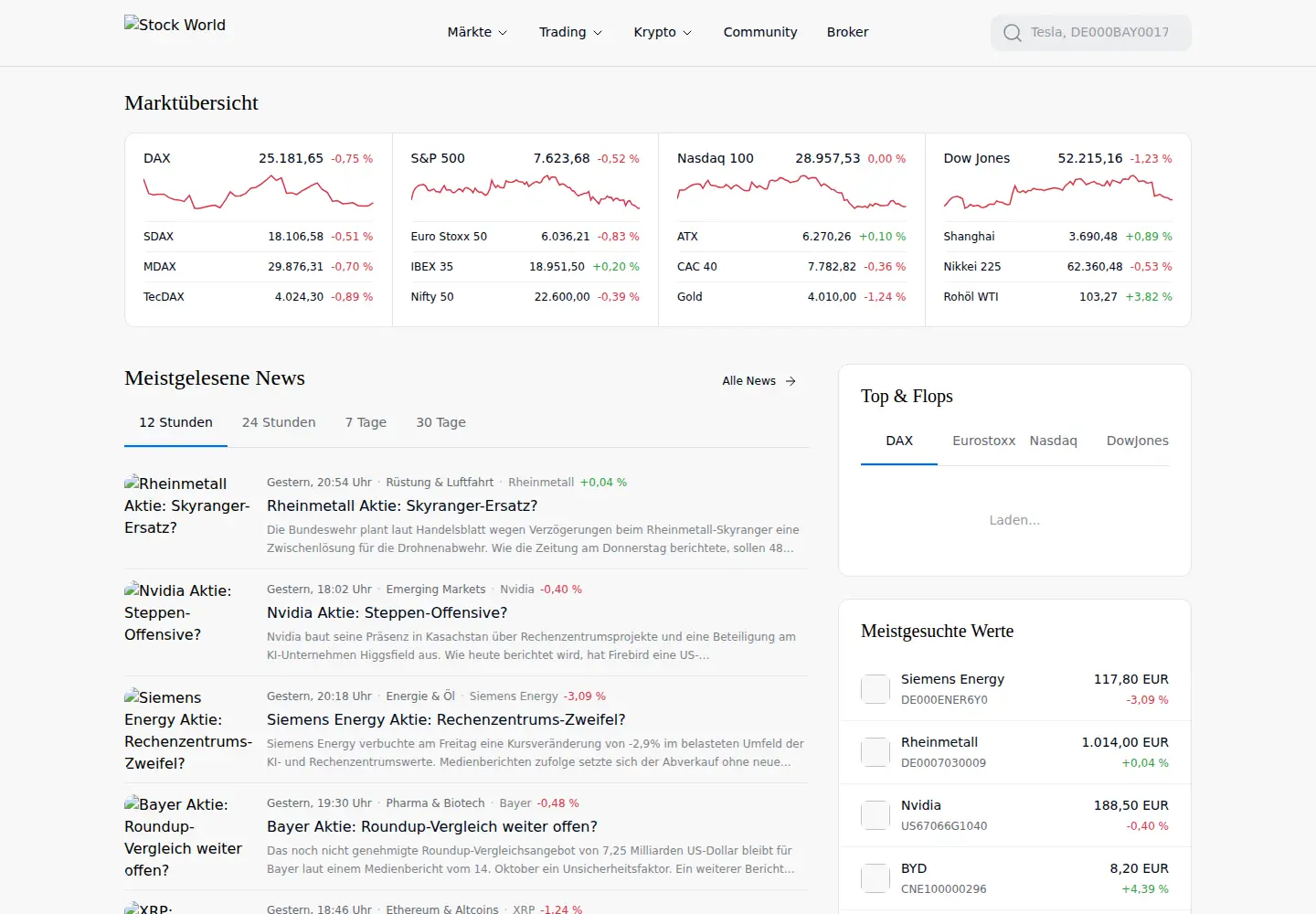
Task: Open the Nvidia logo in Meistgesuchte Werte
Action: tap(876, 815)
